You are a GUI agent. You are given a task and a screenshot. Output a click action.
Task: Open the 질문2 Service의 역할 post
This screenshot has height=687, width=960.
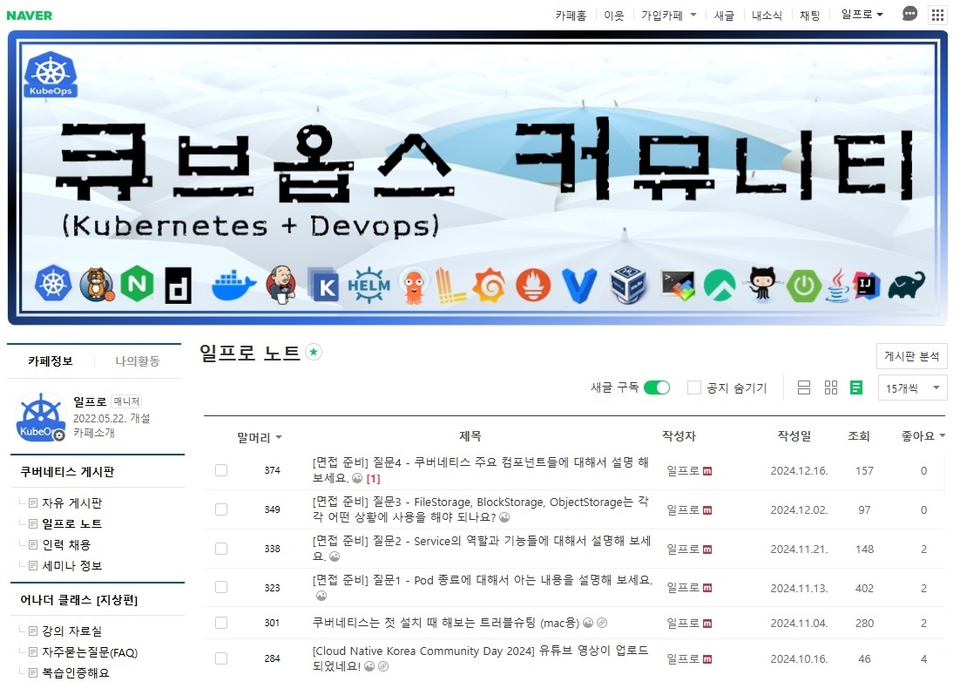pyautogui.click(x=481, y=549)
